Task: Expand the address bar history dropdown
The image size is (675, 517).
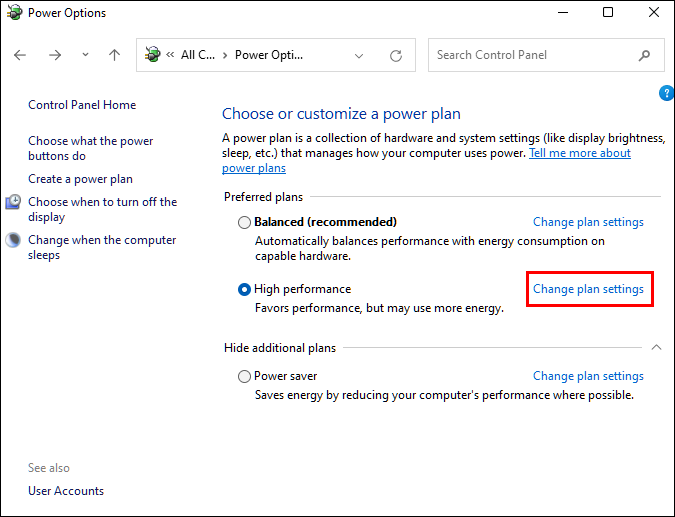Action: (360, 56)
